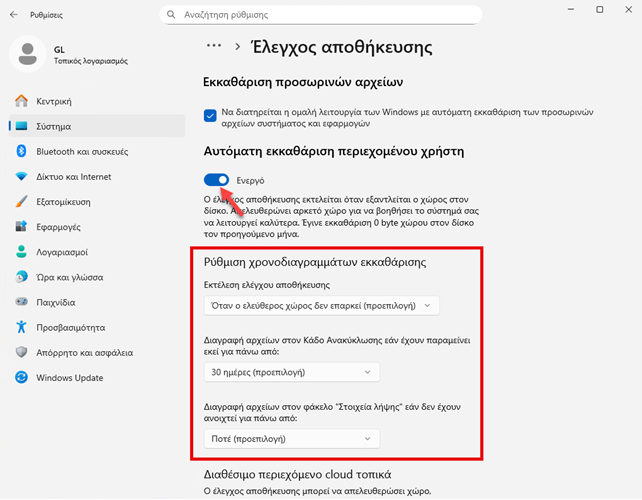Click the back arrow icon
The width and height of the screenshot is (642, 500).
point(14,15)
